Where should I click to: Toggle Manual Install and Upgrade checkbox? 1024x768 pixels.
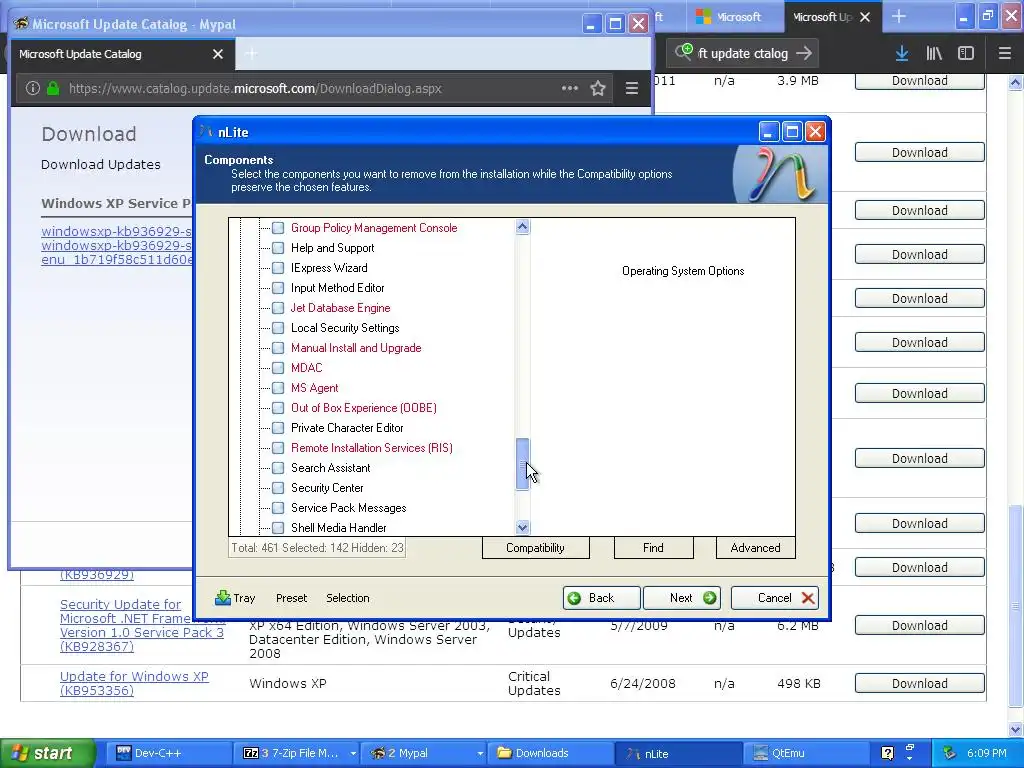tap(278, 348)
